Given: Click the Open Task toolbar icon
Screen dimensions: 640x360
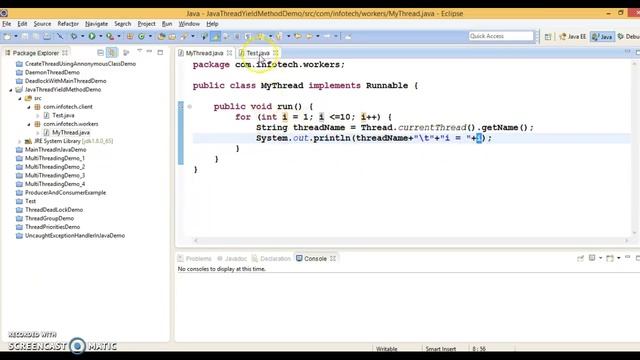Looking at the screenshot, I should [x=172, y=37].
